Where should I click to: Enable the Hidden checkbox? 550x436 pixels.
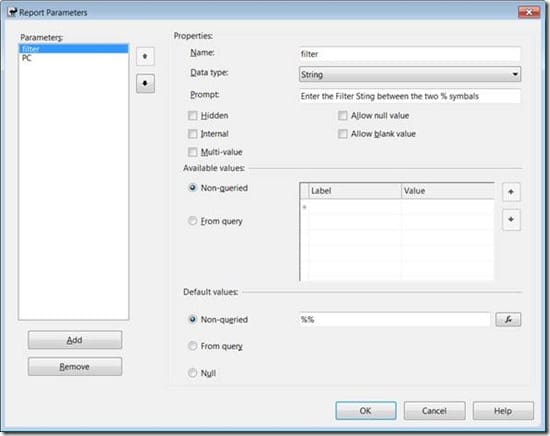pyautogui.click(x=193, y=115)
